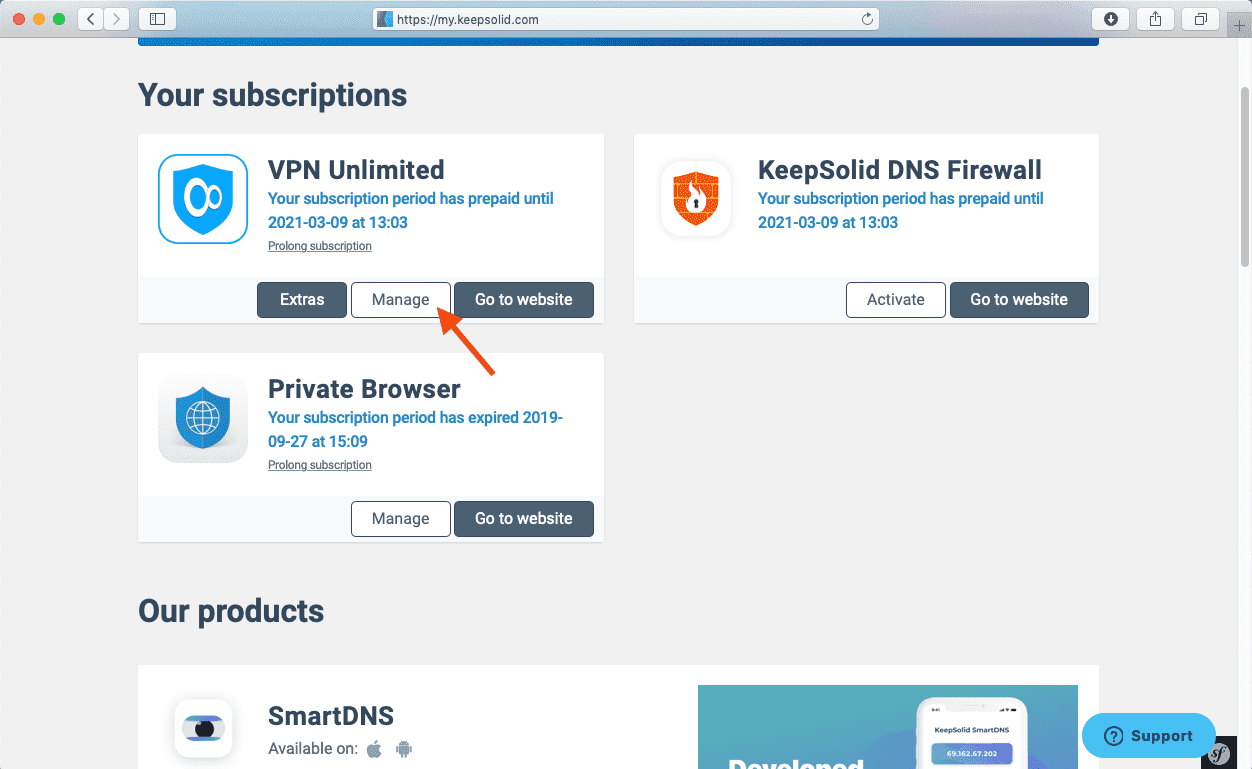Prolong subscription for Private Browser
Viewport: 1252px width, 769px height.
(320, 465)
